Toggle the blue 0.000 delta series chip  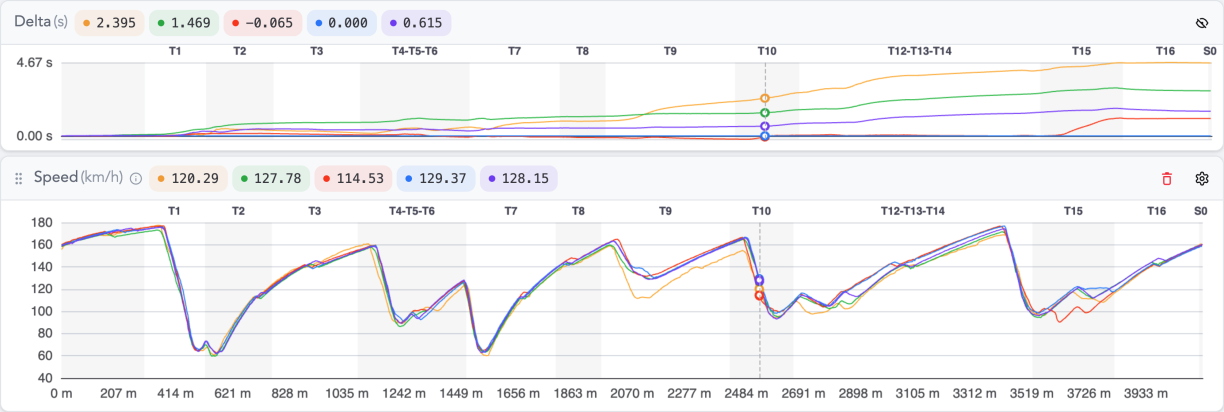[340, 22]
